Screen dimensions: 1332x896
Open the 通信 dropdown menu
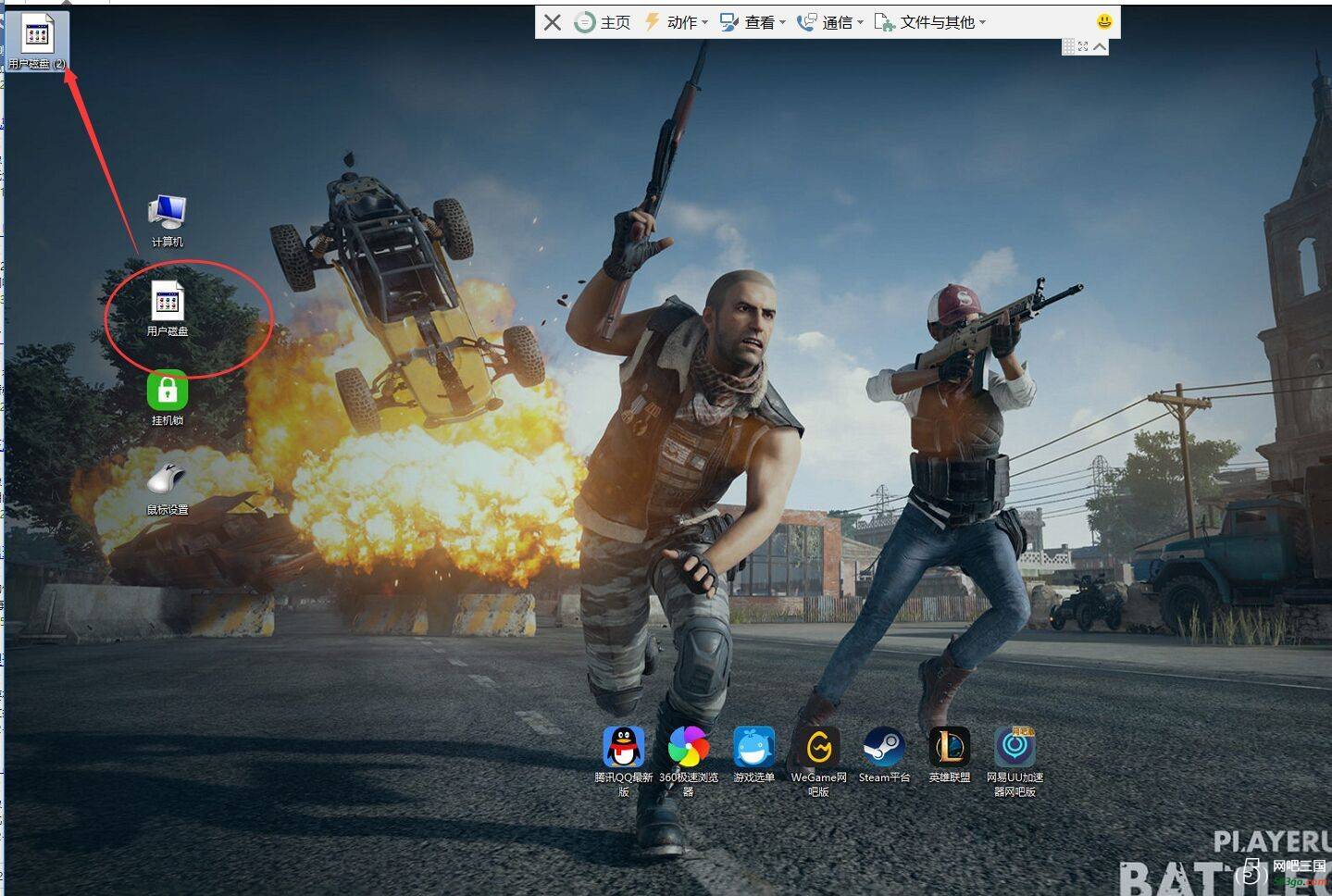pyautogui.click(x=830, y=22)
